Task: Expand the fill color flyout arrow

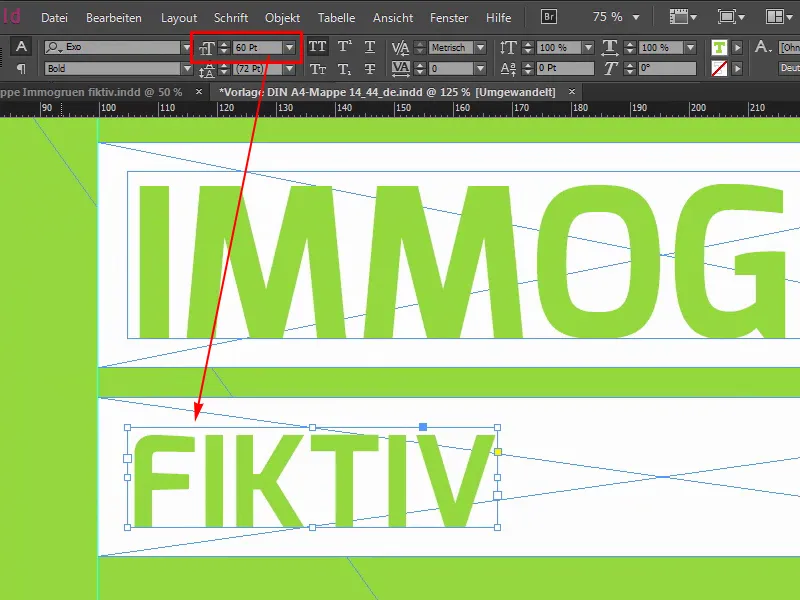Action: pos(737,47)
